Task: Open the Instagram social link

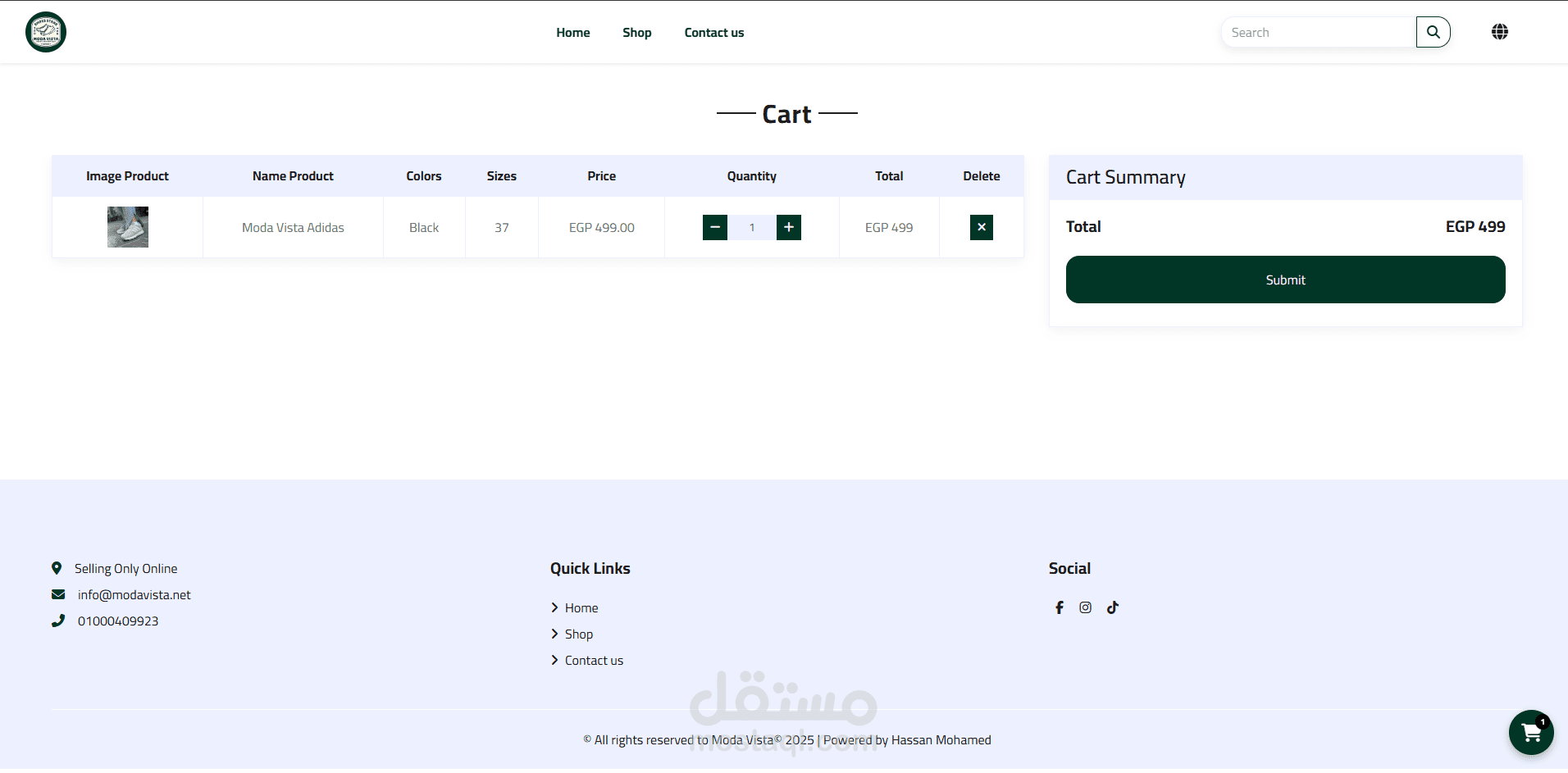Action: click(1086, 607)
